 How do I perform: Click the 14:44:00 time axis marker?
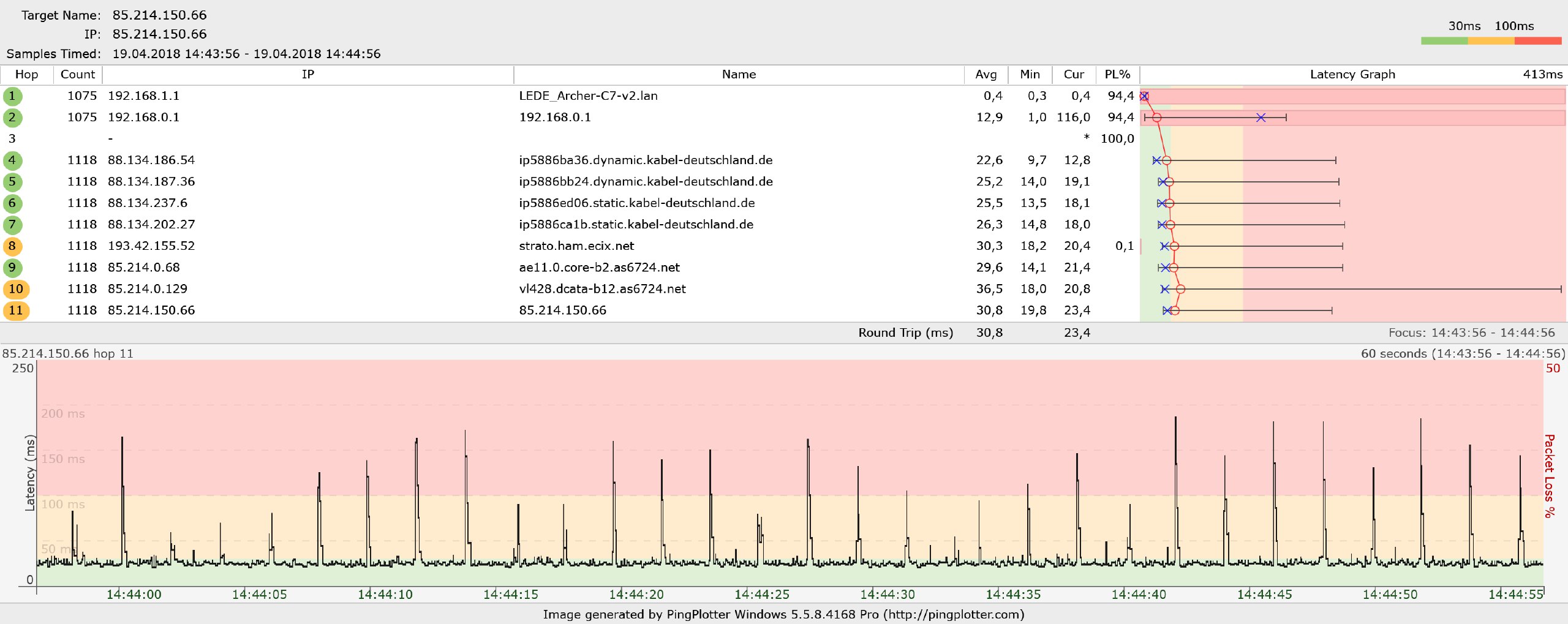click(x=134, y=594)
